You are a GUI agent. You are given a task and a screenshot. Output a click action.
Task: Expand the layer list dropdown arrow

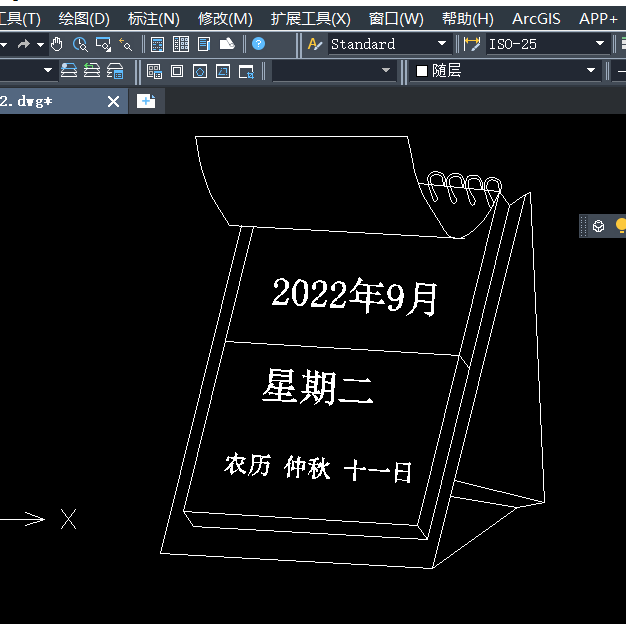48,70
